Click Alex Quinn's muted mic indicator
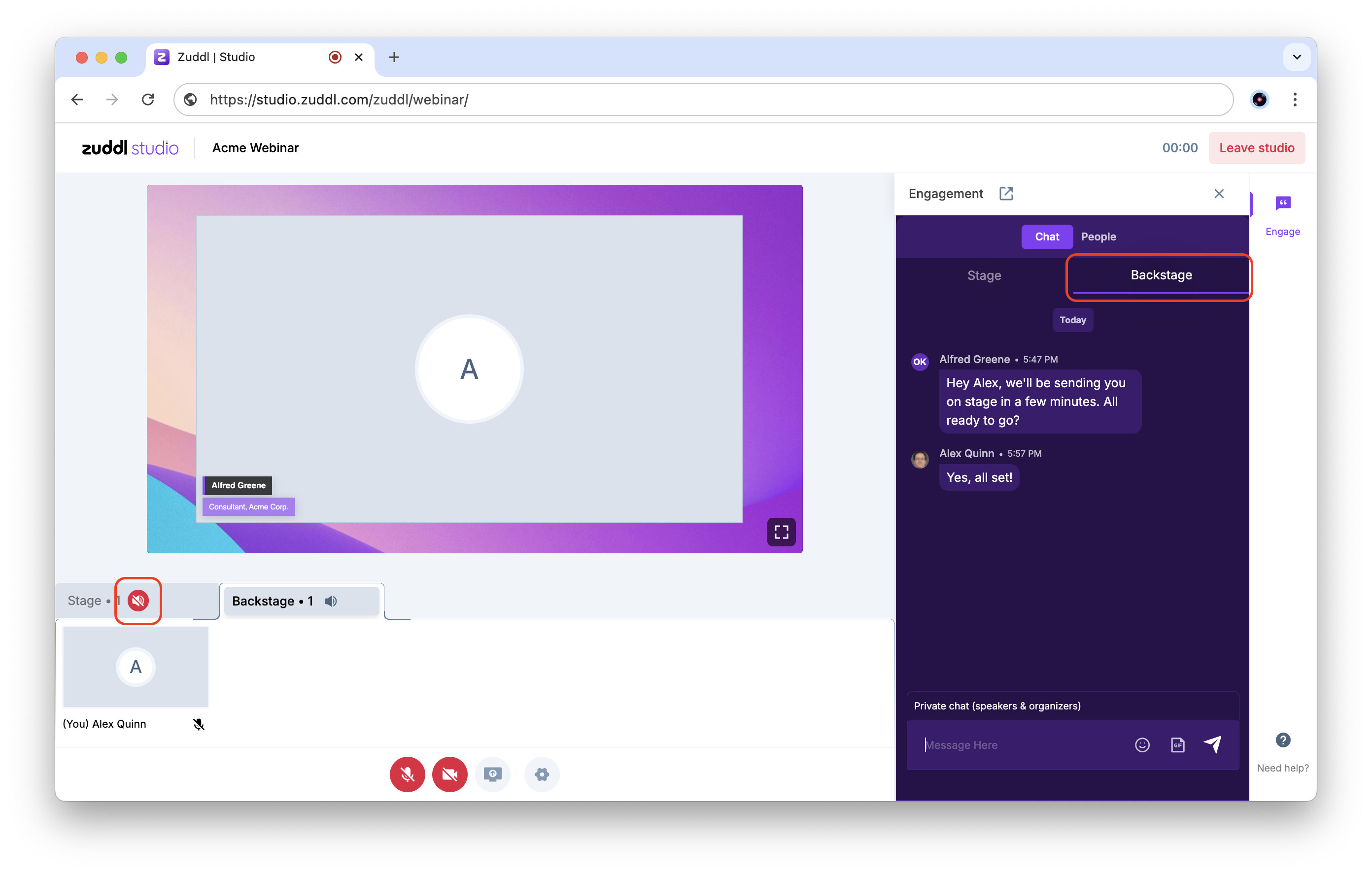1372x874 pixels. pyautogui.click(x=198, y=724)
